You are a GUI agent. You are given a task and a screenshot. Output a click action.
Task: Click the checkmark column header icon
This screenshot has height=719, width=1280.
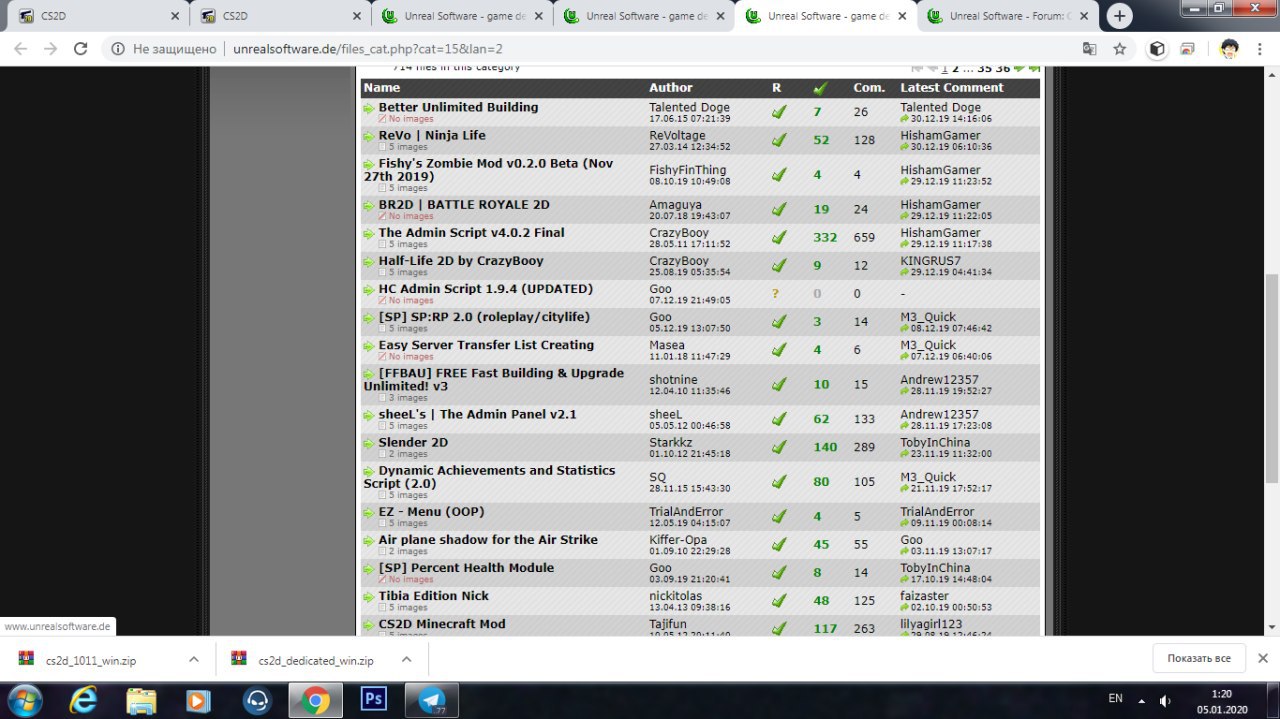[x=820, y=88]
